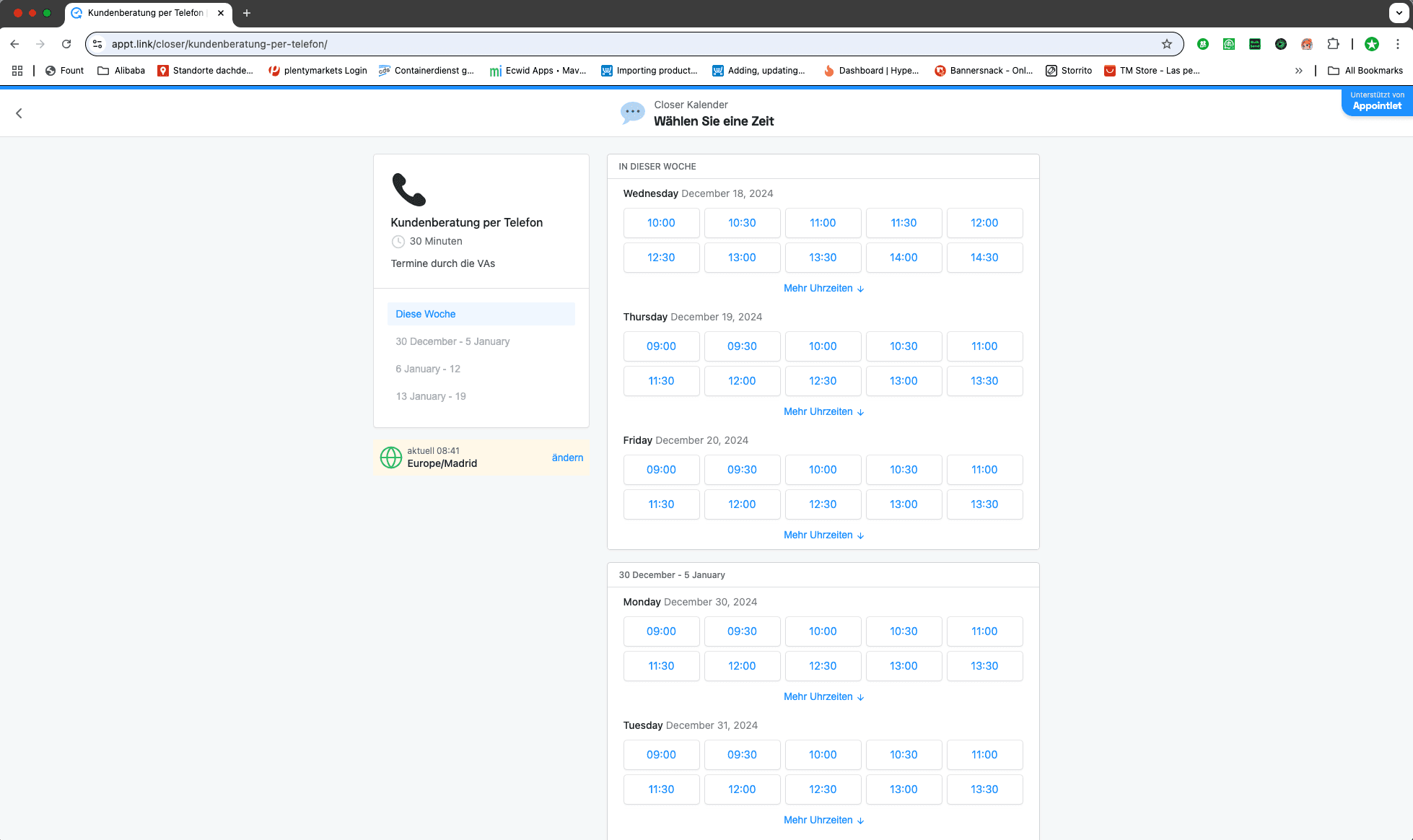This screenshot has height=840, width=1413.
Task: Click the site information icon in the address bar
Action: (98, 44)
